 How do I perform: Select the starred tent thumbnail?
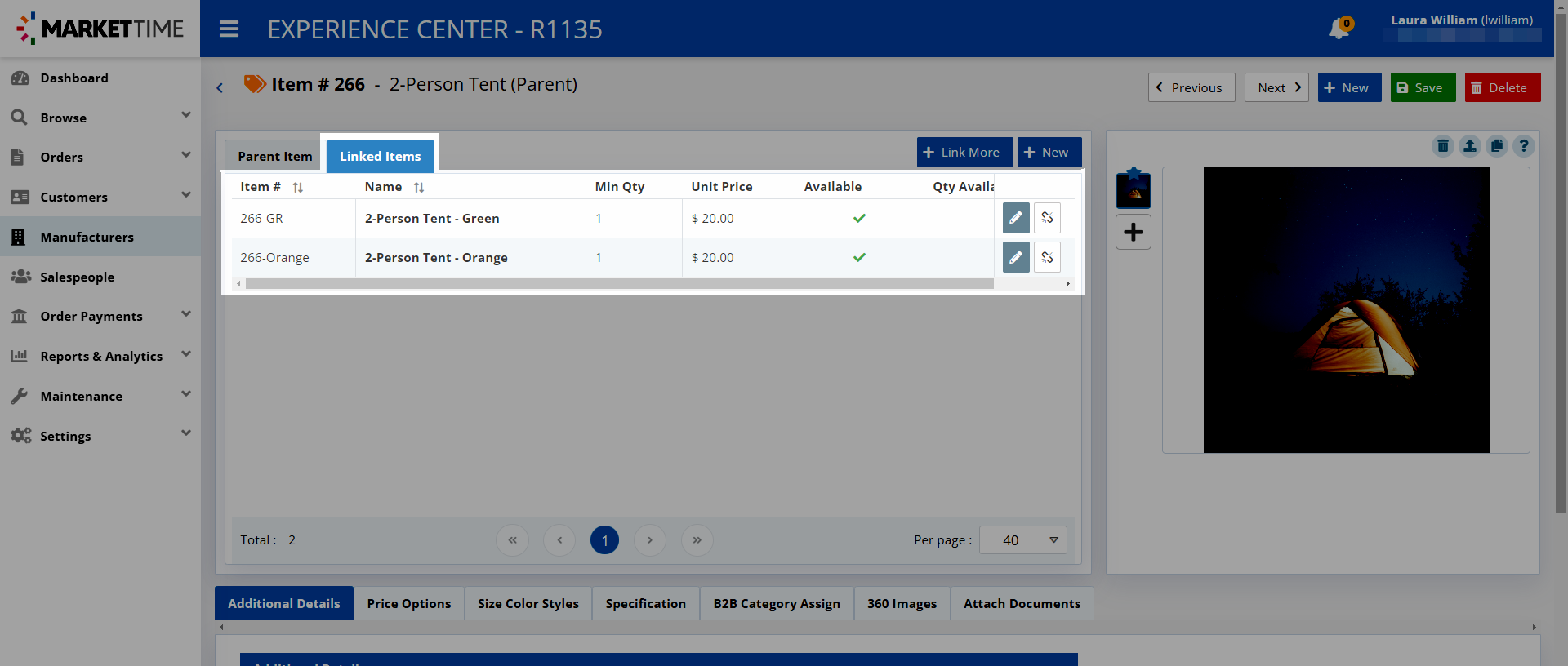tap(1134, 191)
